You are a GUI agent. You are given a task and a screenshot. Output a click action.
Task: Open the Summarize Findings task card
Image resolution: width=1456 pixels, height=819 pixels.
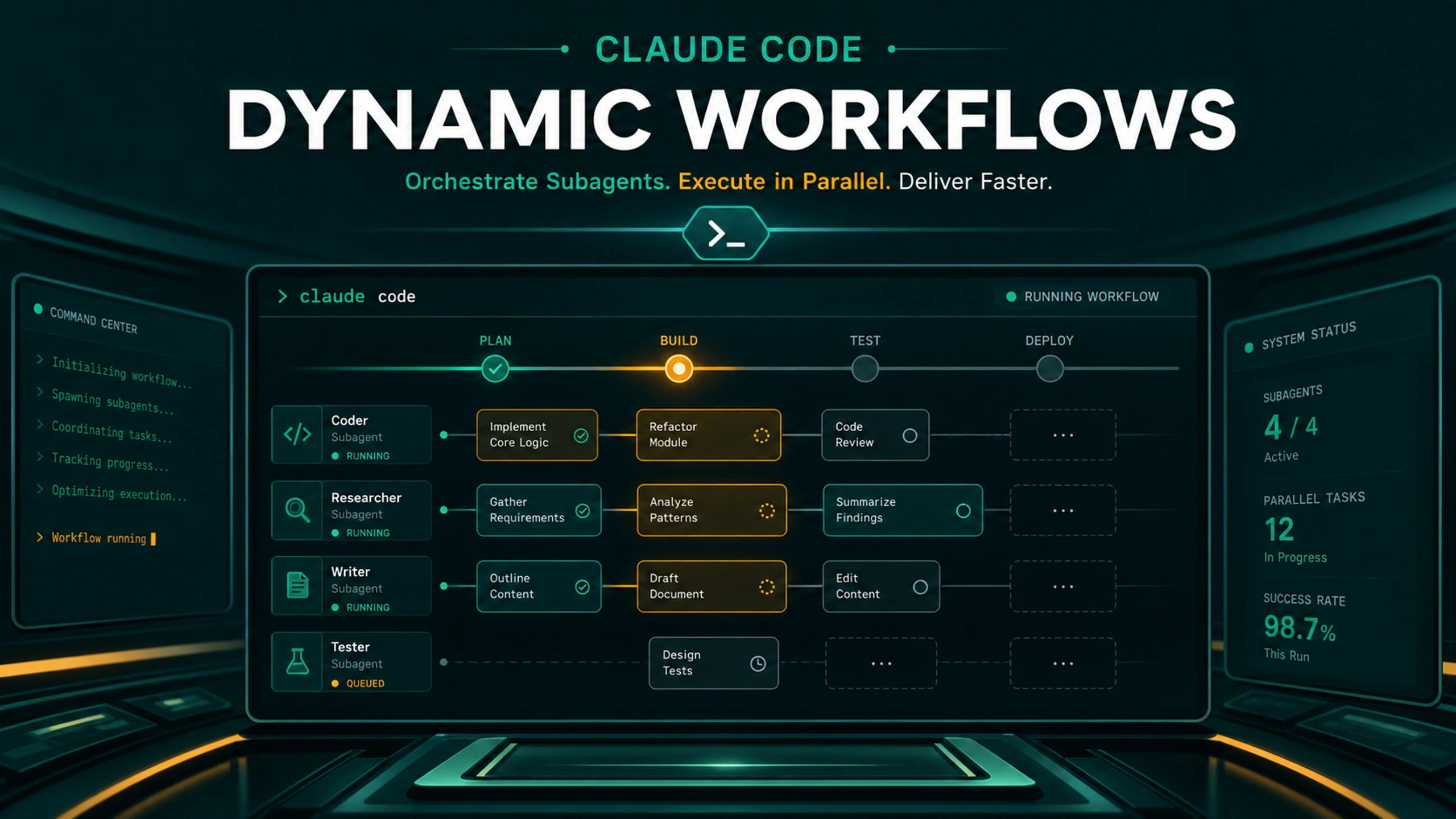coord(903,510)
